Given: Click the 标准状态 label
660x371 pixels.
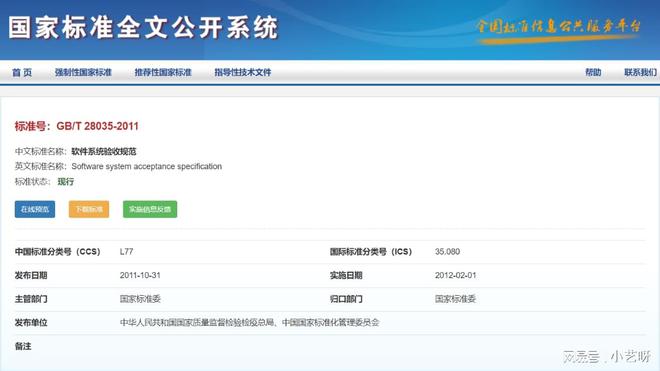Looking at the screenshot, I should point(33,181).
